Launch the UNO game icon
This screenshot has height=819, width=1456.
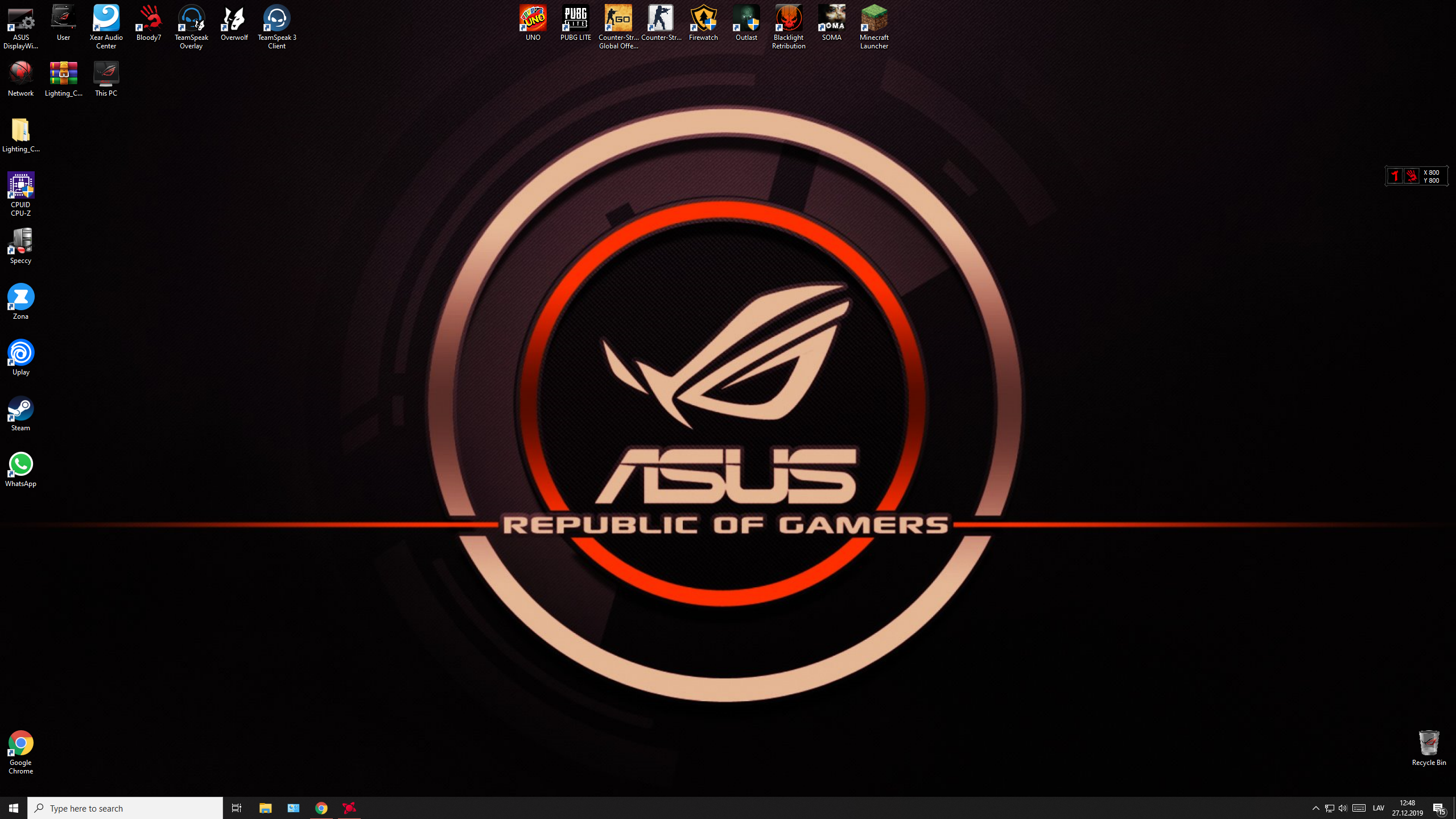click(x=533, y=23)
